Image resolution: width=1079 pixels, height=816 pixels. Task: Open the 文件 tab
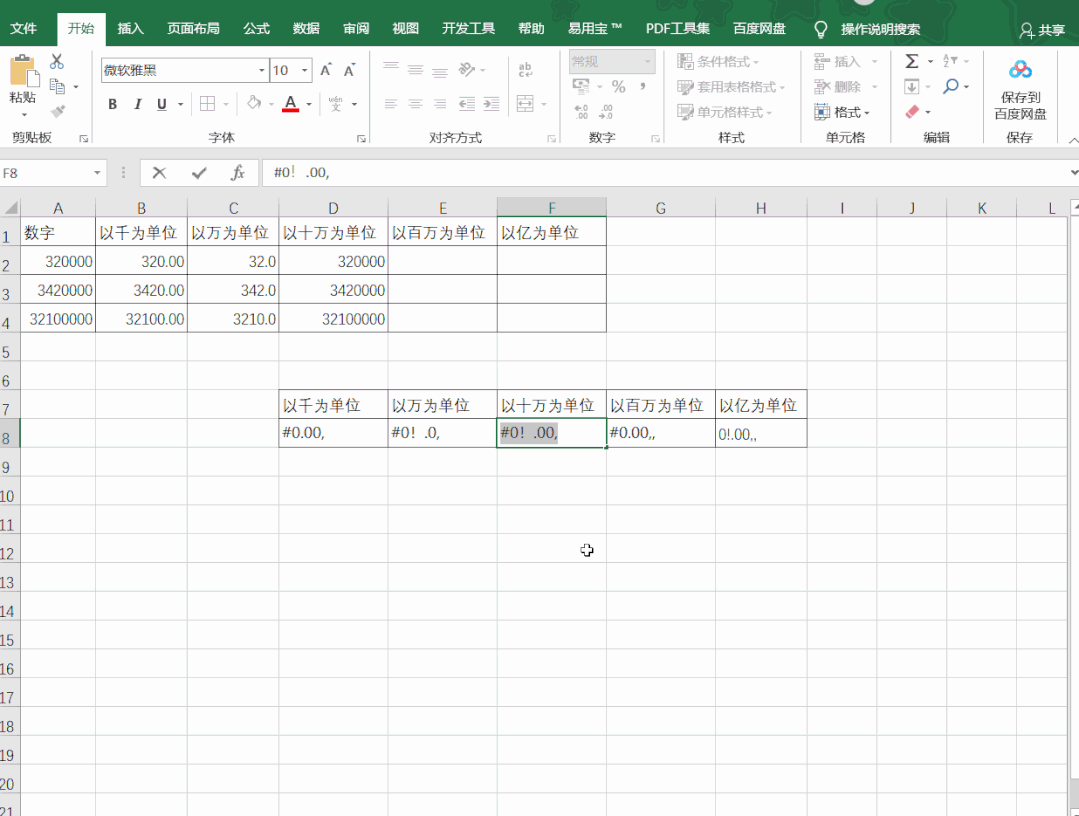coord(23,29)
